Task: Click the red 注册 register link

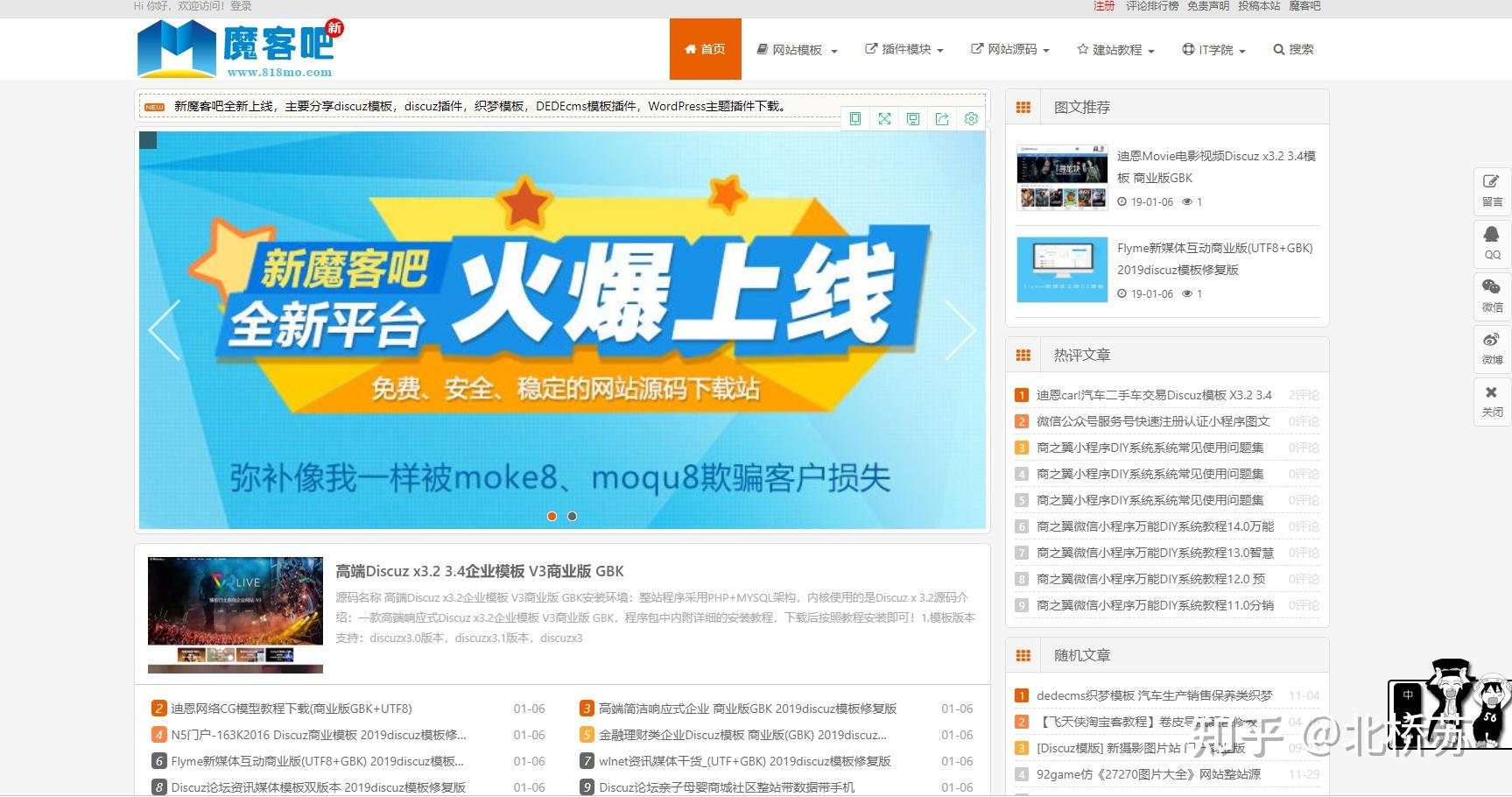Action: click(x=1104, y=6)
